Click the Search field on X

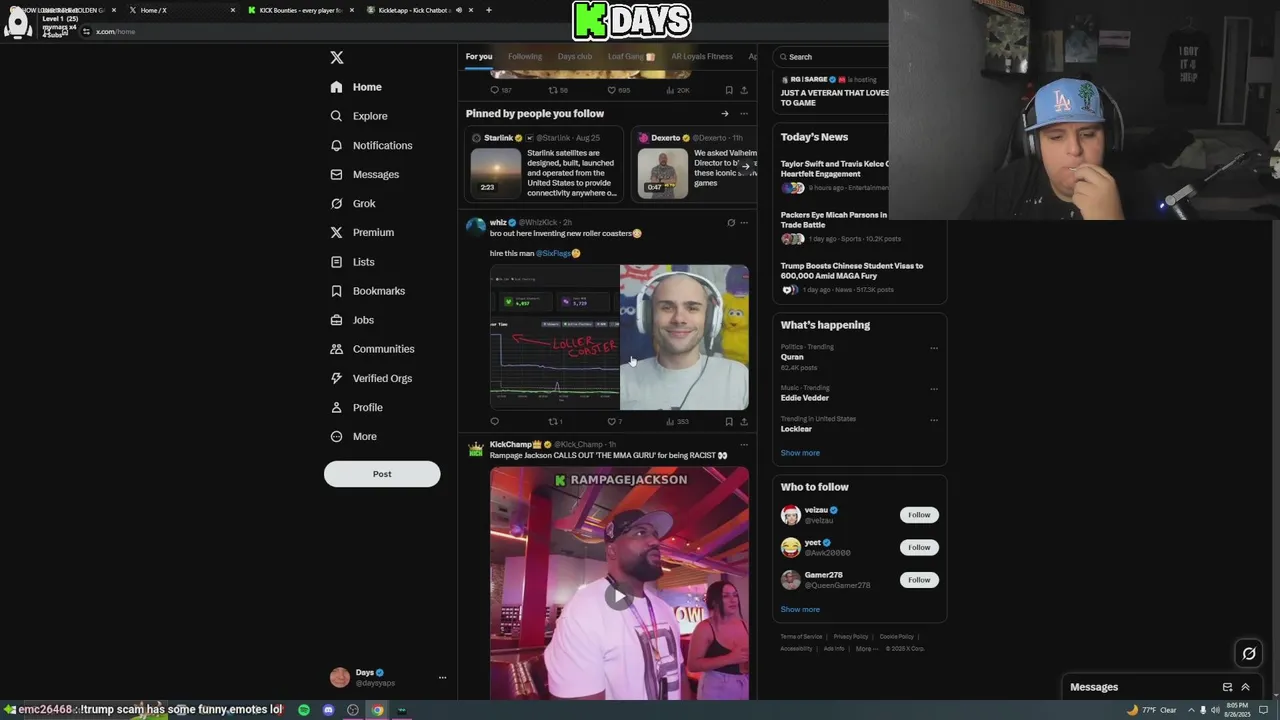coord(833,57)
